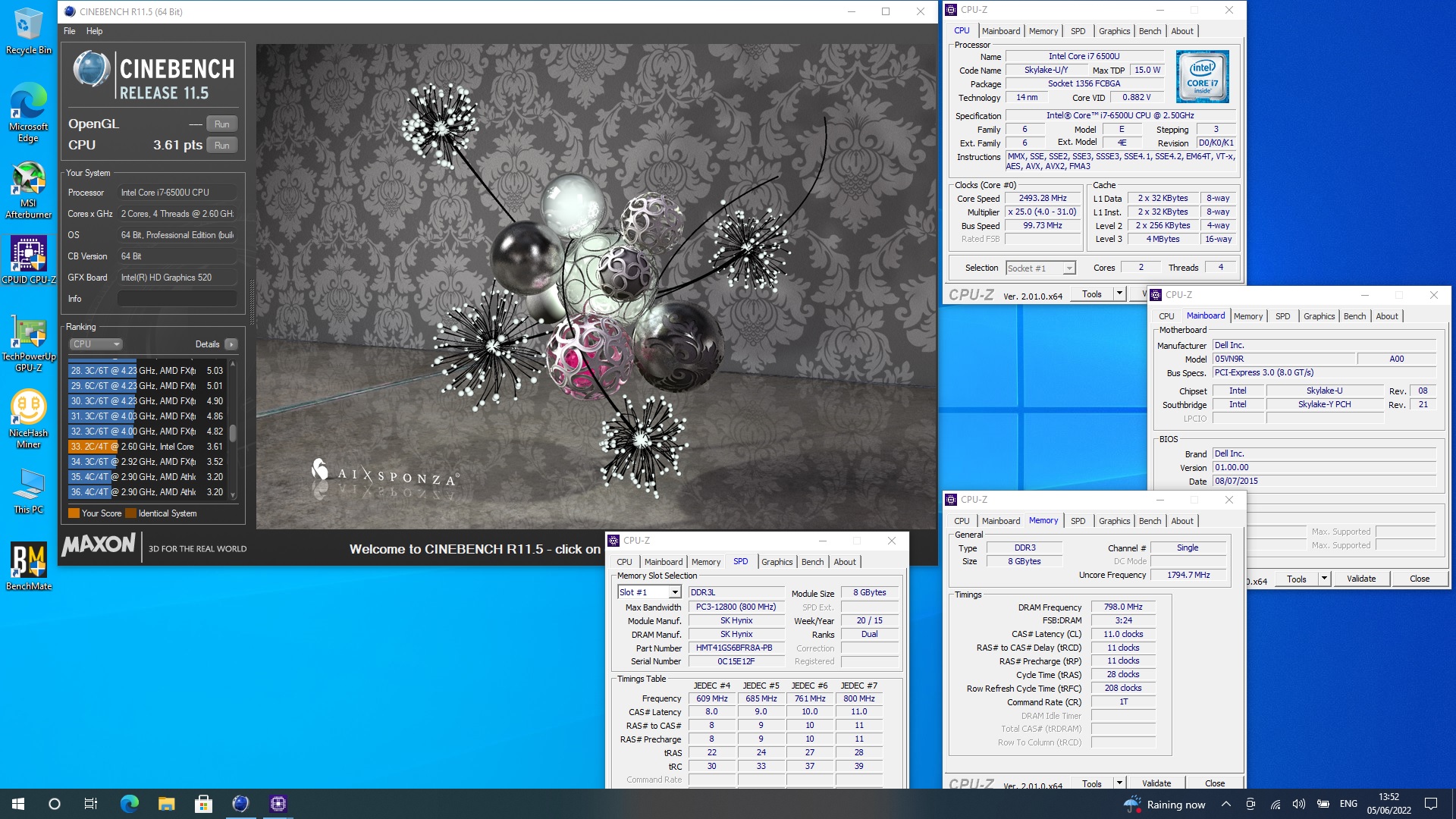Expand ranking Details arrow button
The image size is (1456, 819).
(x=231, y=344)
